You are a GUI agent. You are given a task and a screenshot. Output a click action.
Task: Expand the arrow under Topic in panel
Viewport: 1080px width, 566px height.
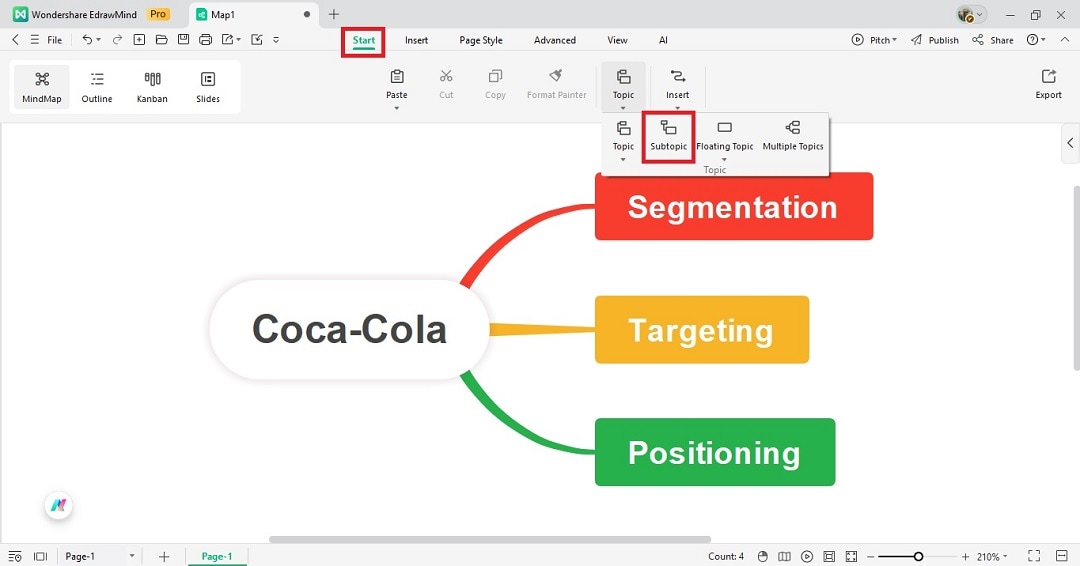pos(623,160)
